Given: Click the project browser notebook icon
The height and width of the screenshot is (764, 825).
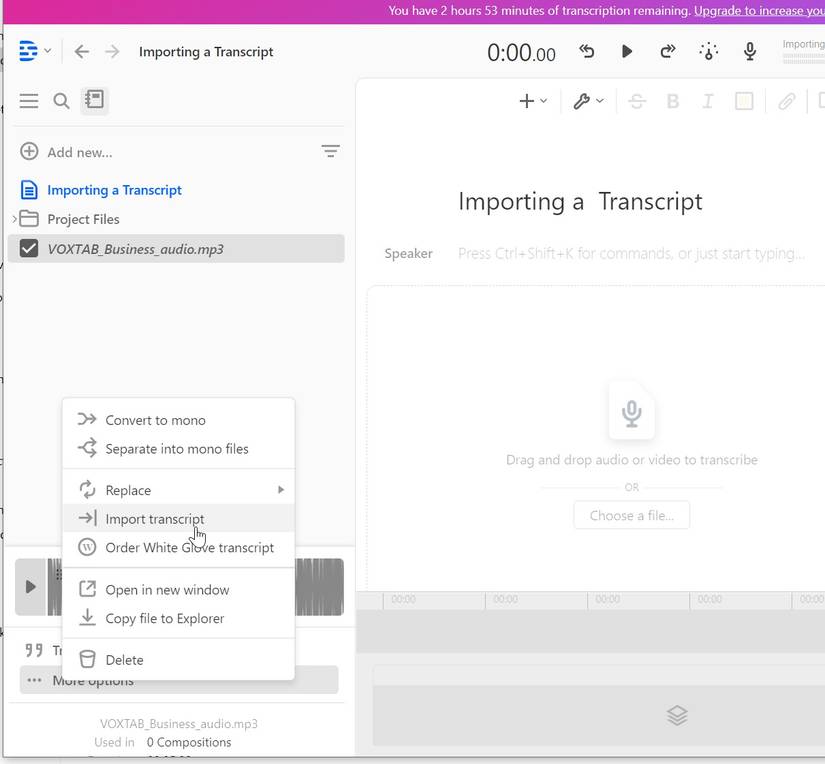Looking at the screenshot, I should pos(94,100).
